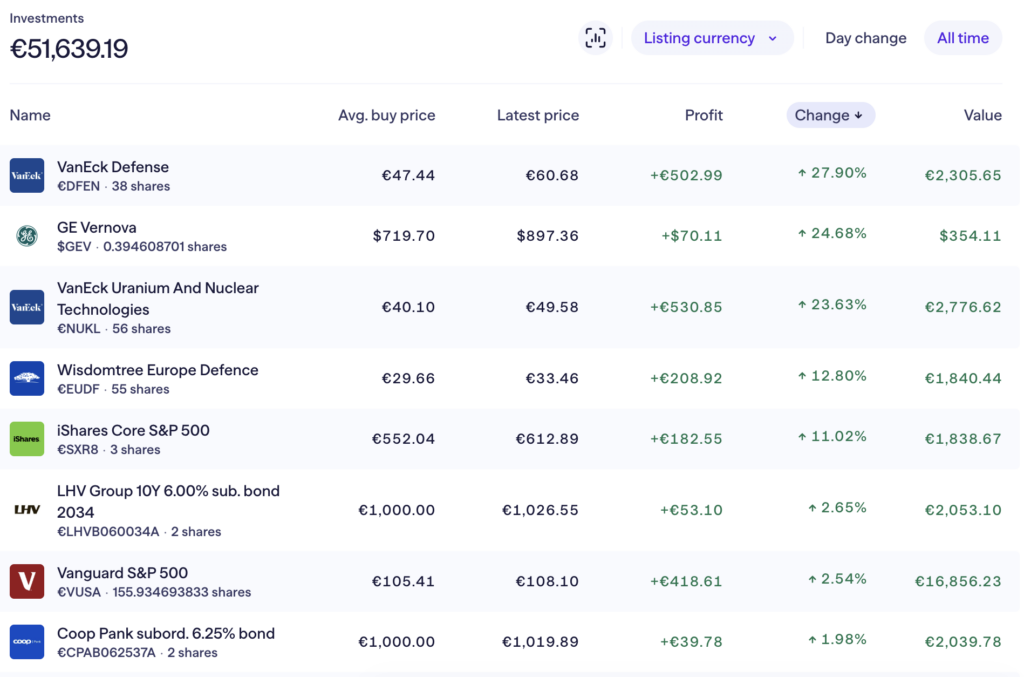
Task: Click the chart scan icon beside Listing currency
Action: [x=595, y=38]
